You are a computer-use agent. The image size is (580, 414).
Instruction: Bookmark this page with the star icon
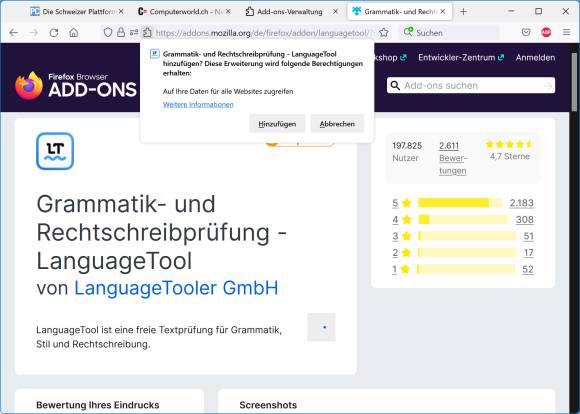(x=384, y=33)
